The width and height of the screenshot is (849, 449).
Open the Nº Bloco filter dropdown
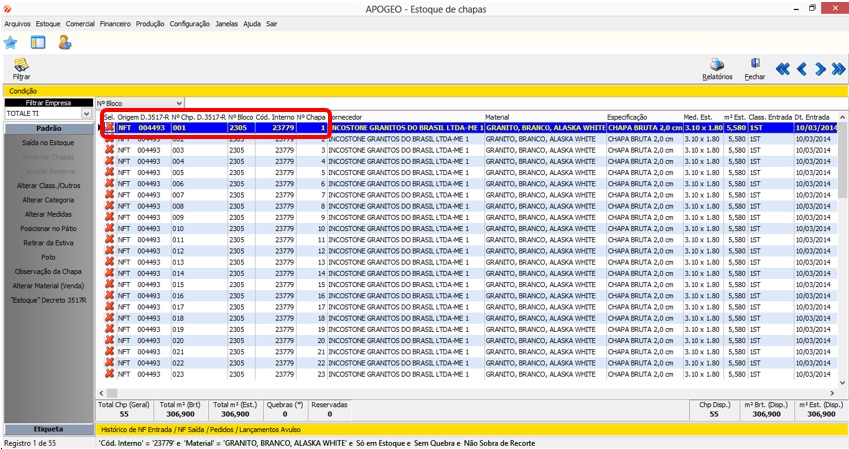[x=179, y=103]
